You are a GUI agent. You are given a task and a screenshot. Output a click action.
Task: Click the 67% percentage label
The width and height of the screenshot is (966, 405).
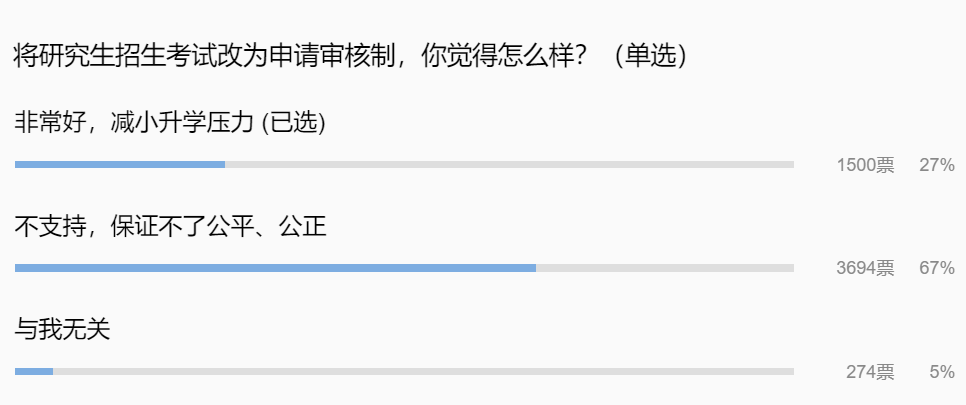[x=937, y=268]
